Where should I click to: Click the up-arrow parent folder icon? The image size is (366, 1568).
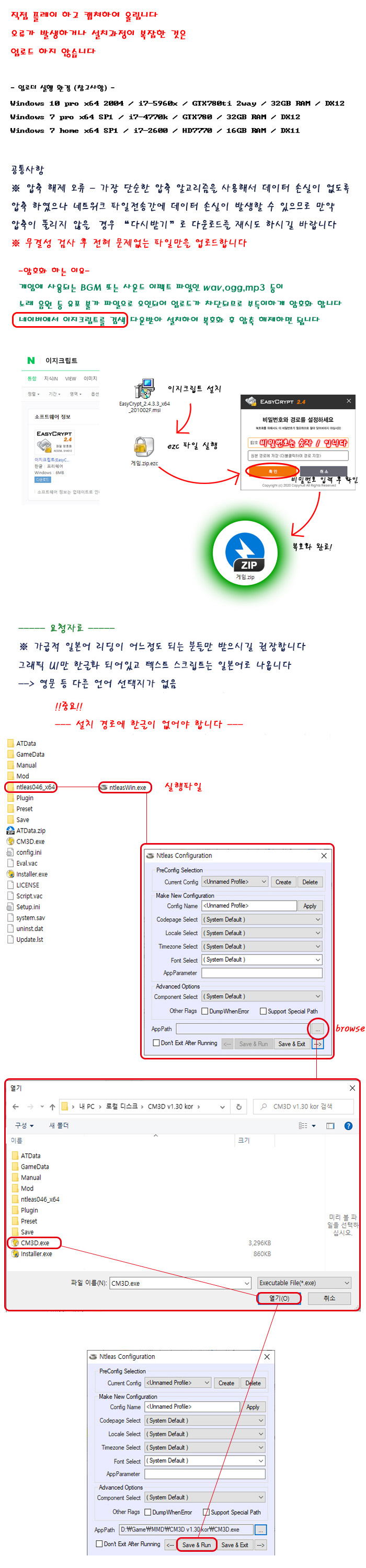[52, 1106]
